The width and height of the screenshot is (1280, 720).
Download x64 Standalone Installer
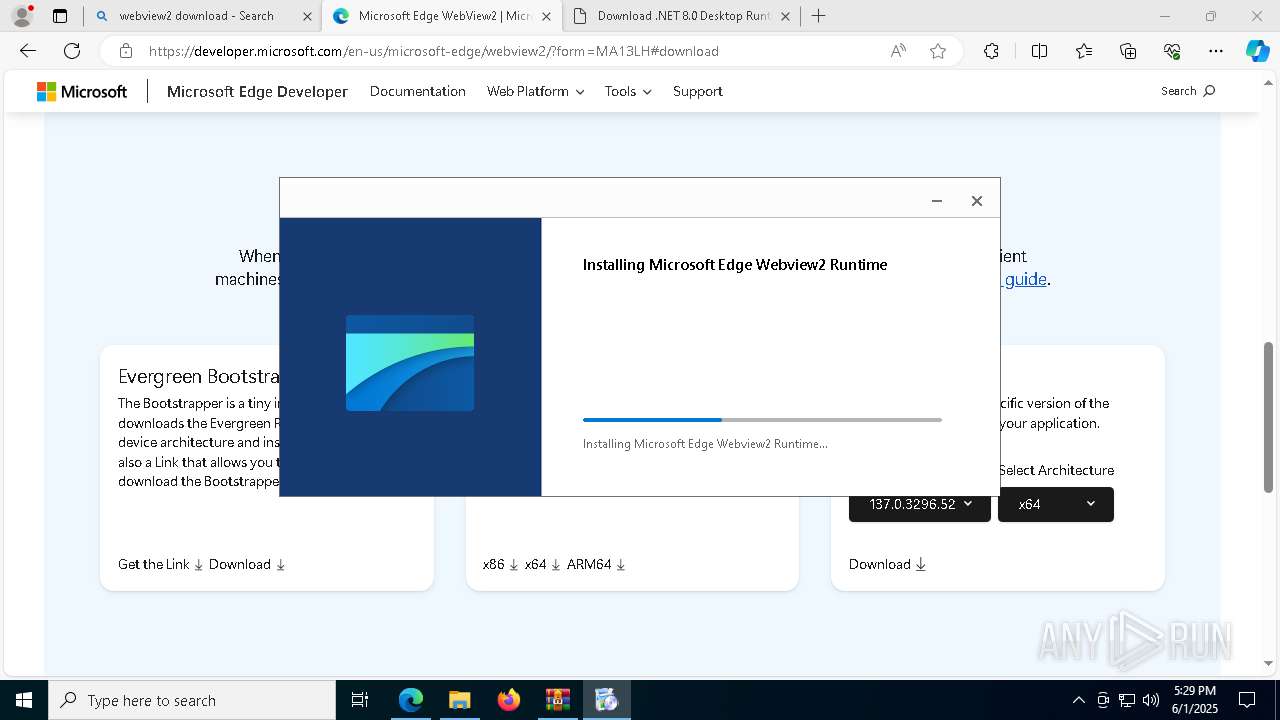[543, 564]
